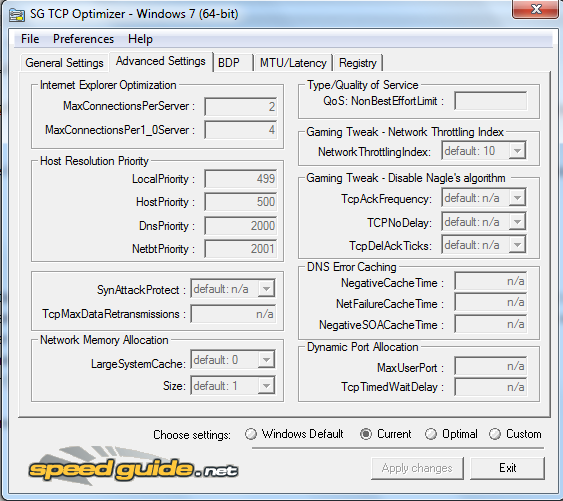Click the Apply changes button
The width and height of the screenshot is (563, 501).
coord(417,468)
